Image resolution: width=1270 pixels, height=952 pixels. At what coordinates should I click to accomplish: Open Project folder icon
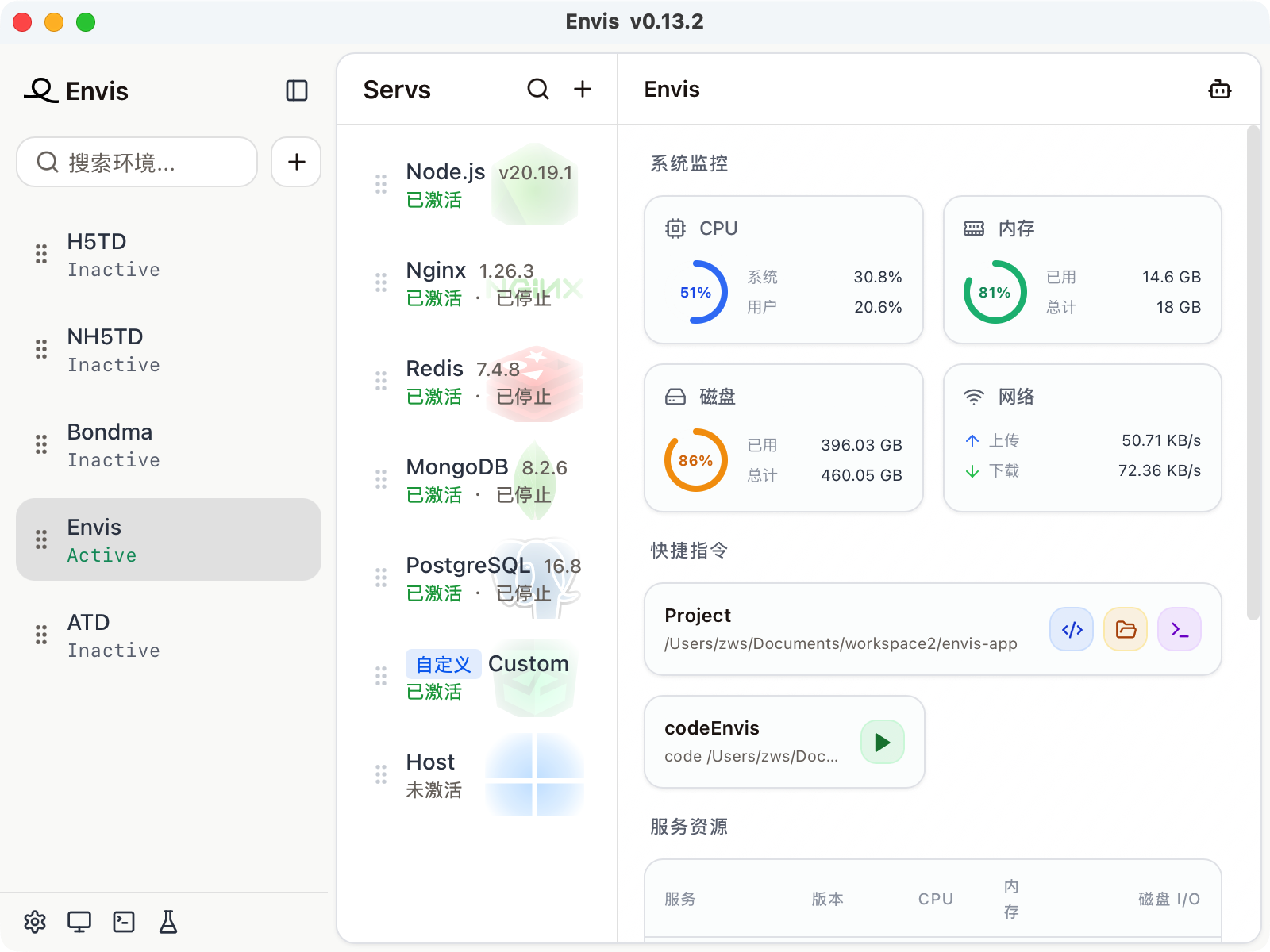pos(1126,629)
